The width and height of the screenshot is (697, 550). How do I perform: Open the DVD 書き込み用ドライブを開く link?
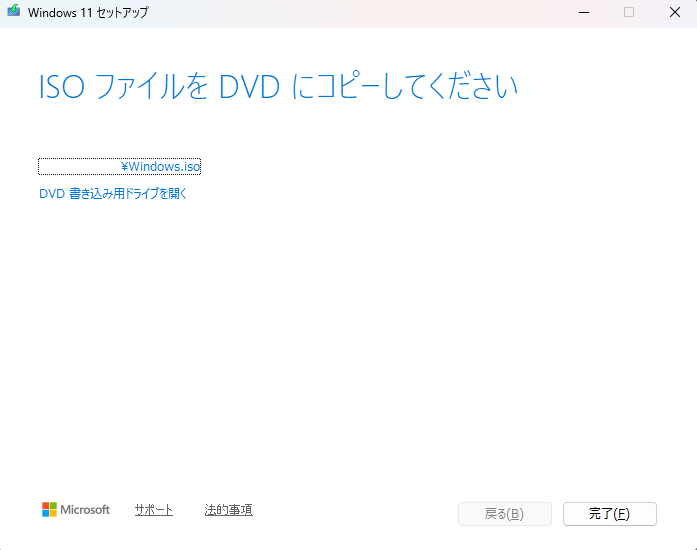coord(113,194)
